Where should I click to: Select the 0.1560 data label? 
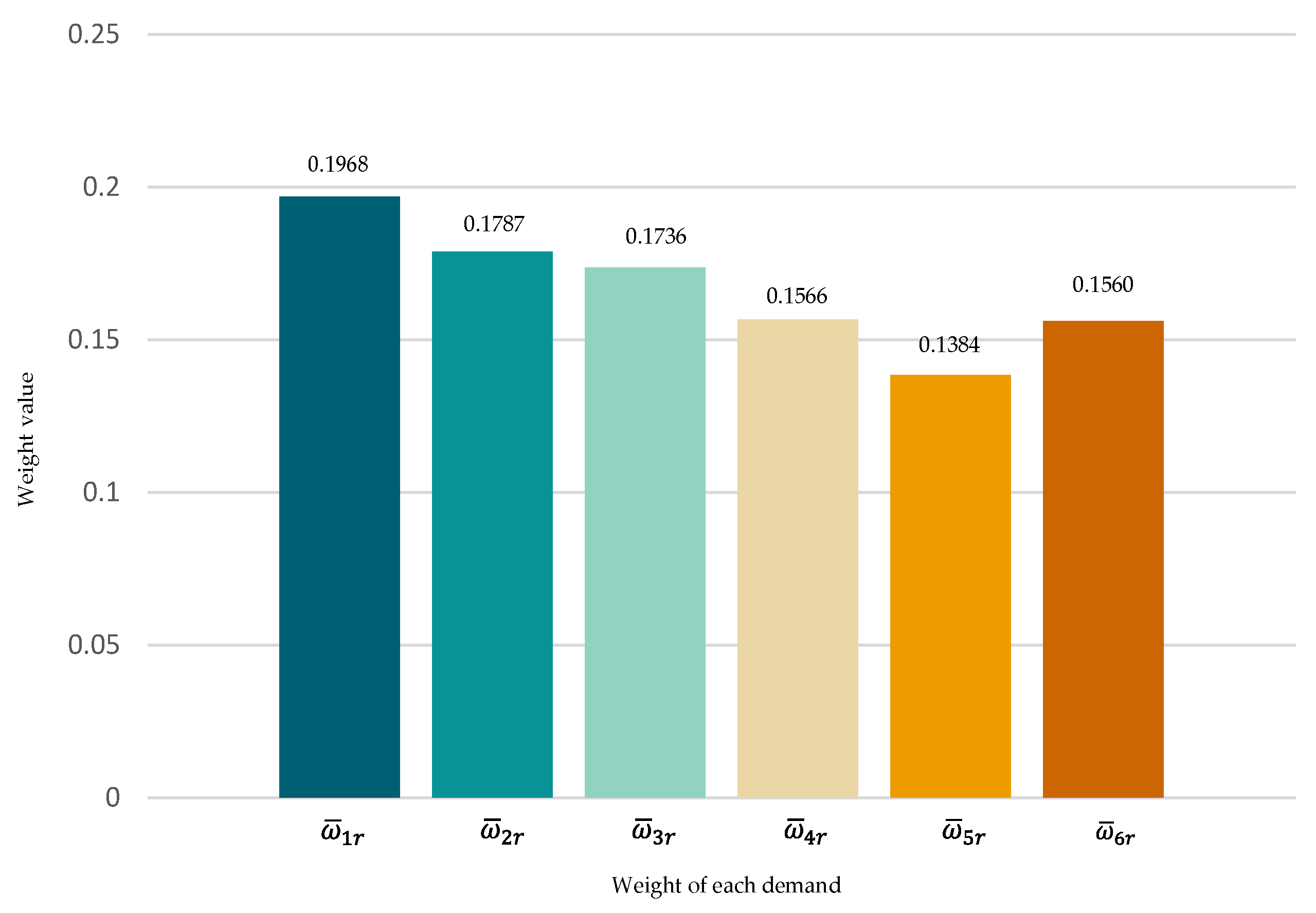tap(1103, 285)
